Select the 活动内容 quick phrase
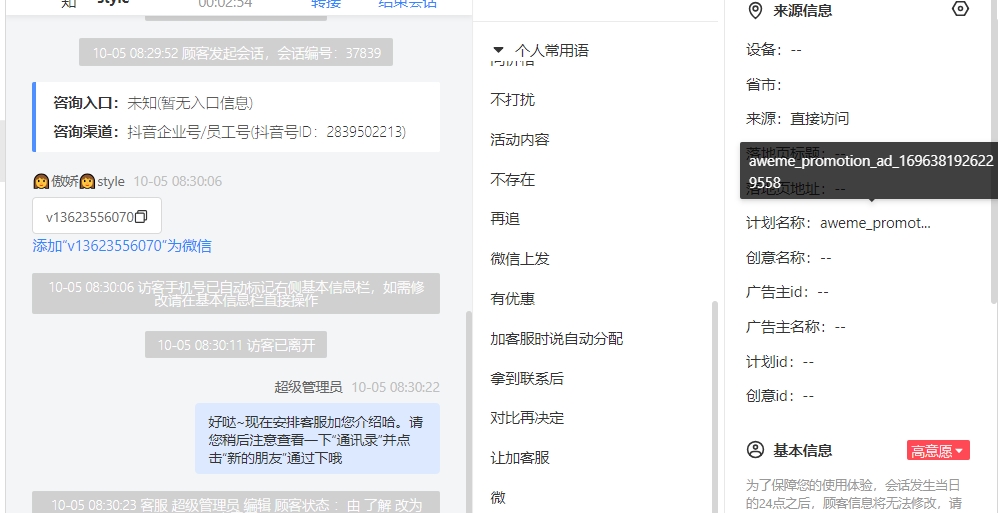Screen dimensions: 998x513 pyautogui.click(x=519, y=139)
